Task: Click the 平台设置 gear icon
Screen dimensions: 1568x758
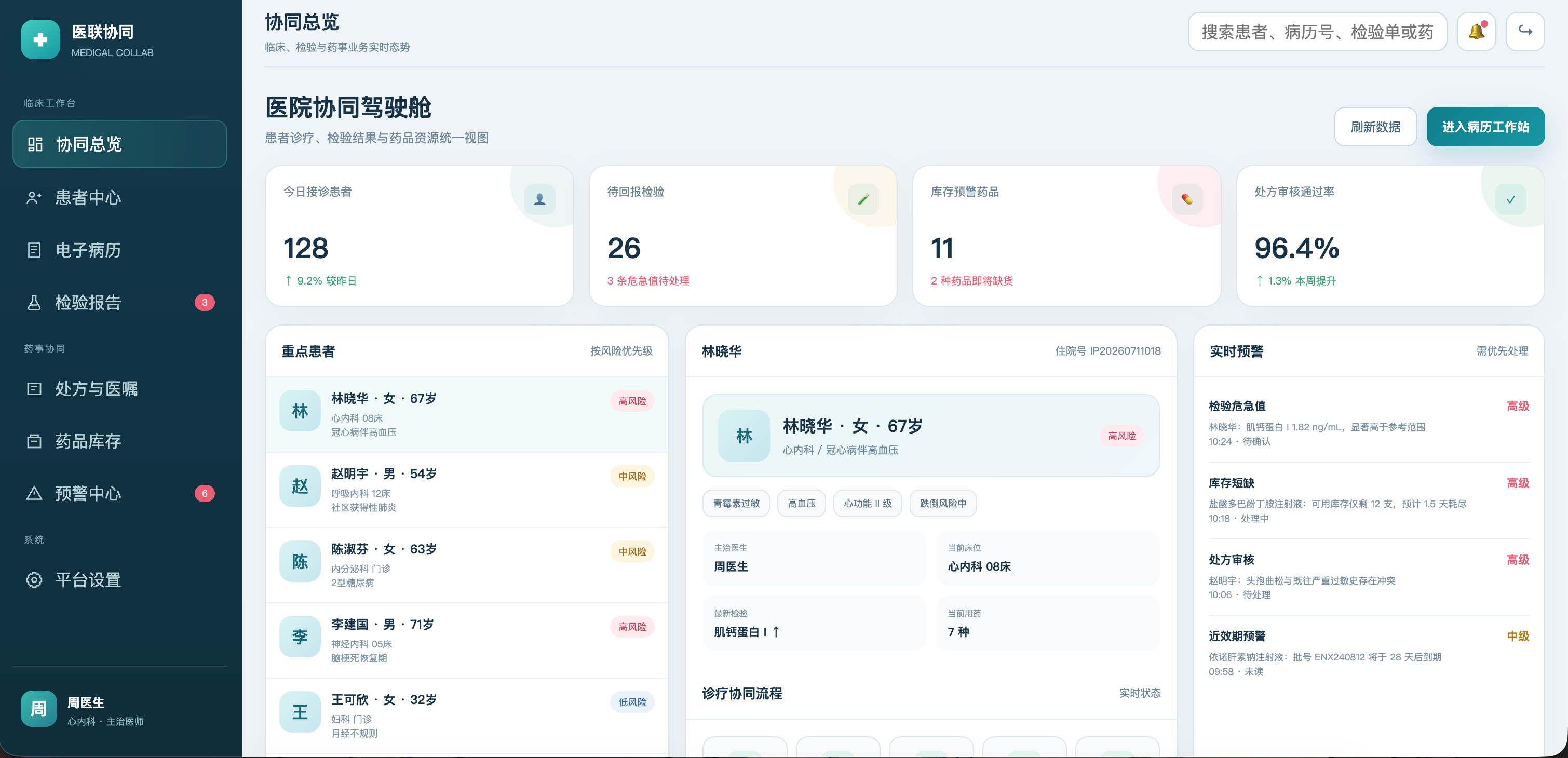Action: 34,579
